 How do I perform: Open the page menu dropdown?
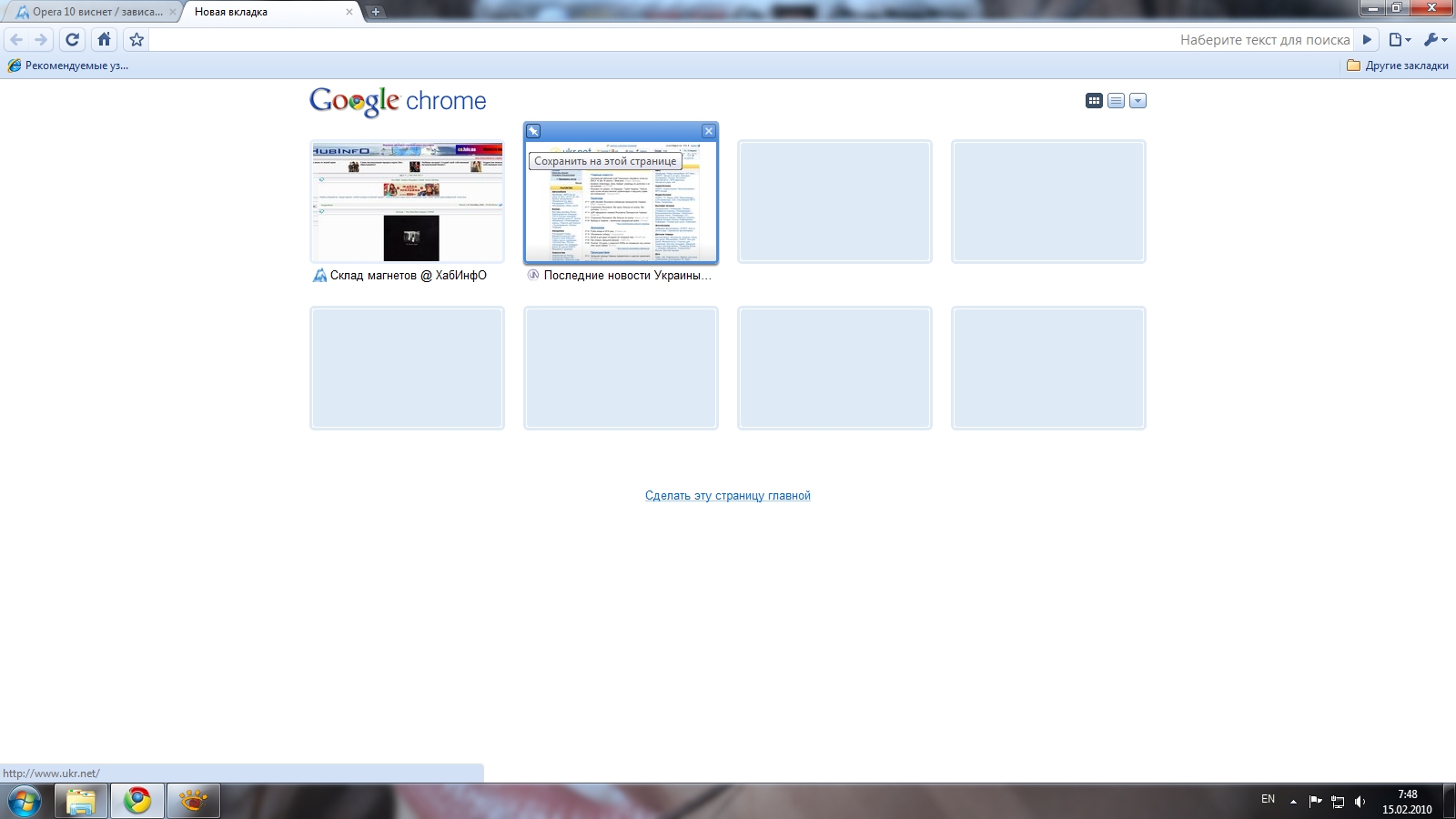point(1400,39)
